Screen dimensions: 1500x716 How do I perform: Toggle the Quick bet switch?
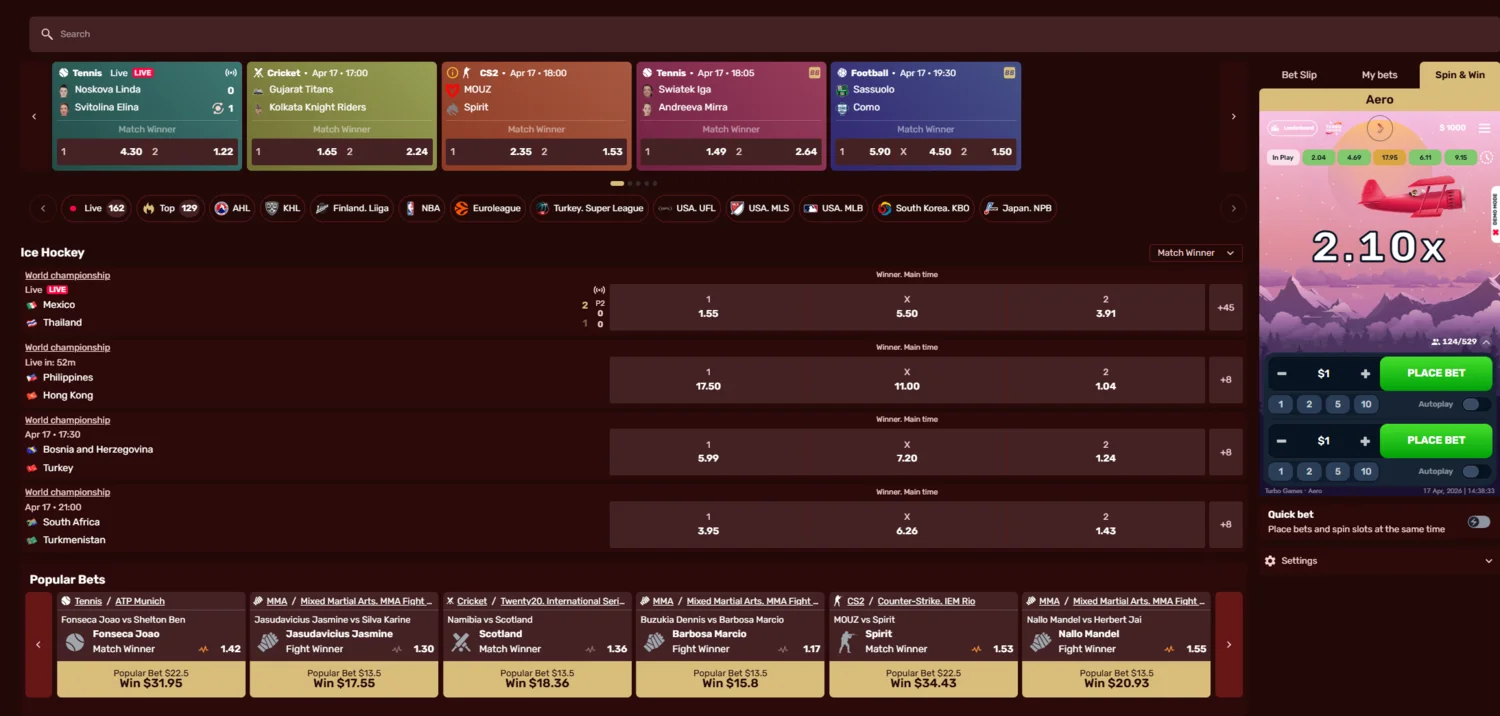pos(1478,522)
